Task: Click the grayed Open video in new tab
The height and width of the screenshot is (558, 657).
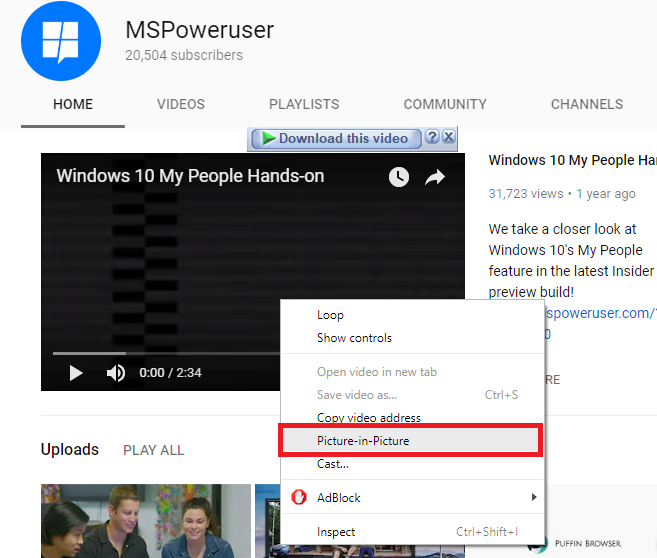Action: (x=412, y=372)
